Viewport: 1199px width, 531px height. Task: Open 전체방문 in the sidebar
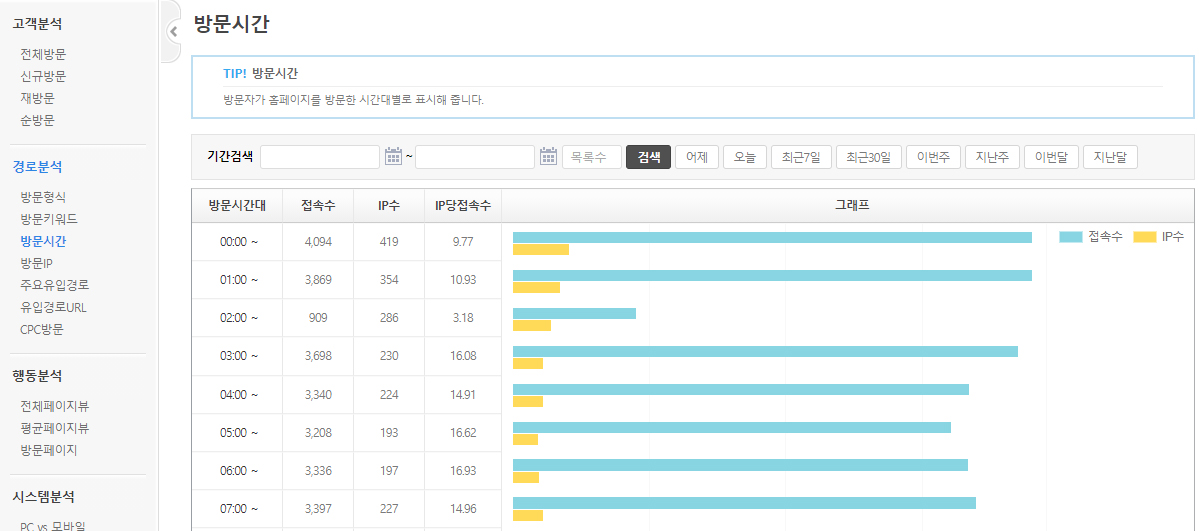point(43,54)
